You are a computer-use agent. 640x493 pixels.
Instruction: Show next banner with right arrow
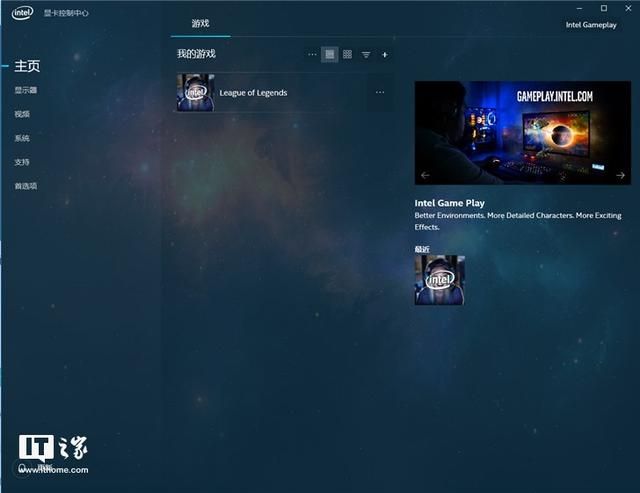coord(620,175)
